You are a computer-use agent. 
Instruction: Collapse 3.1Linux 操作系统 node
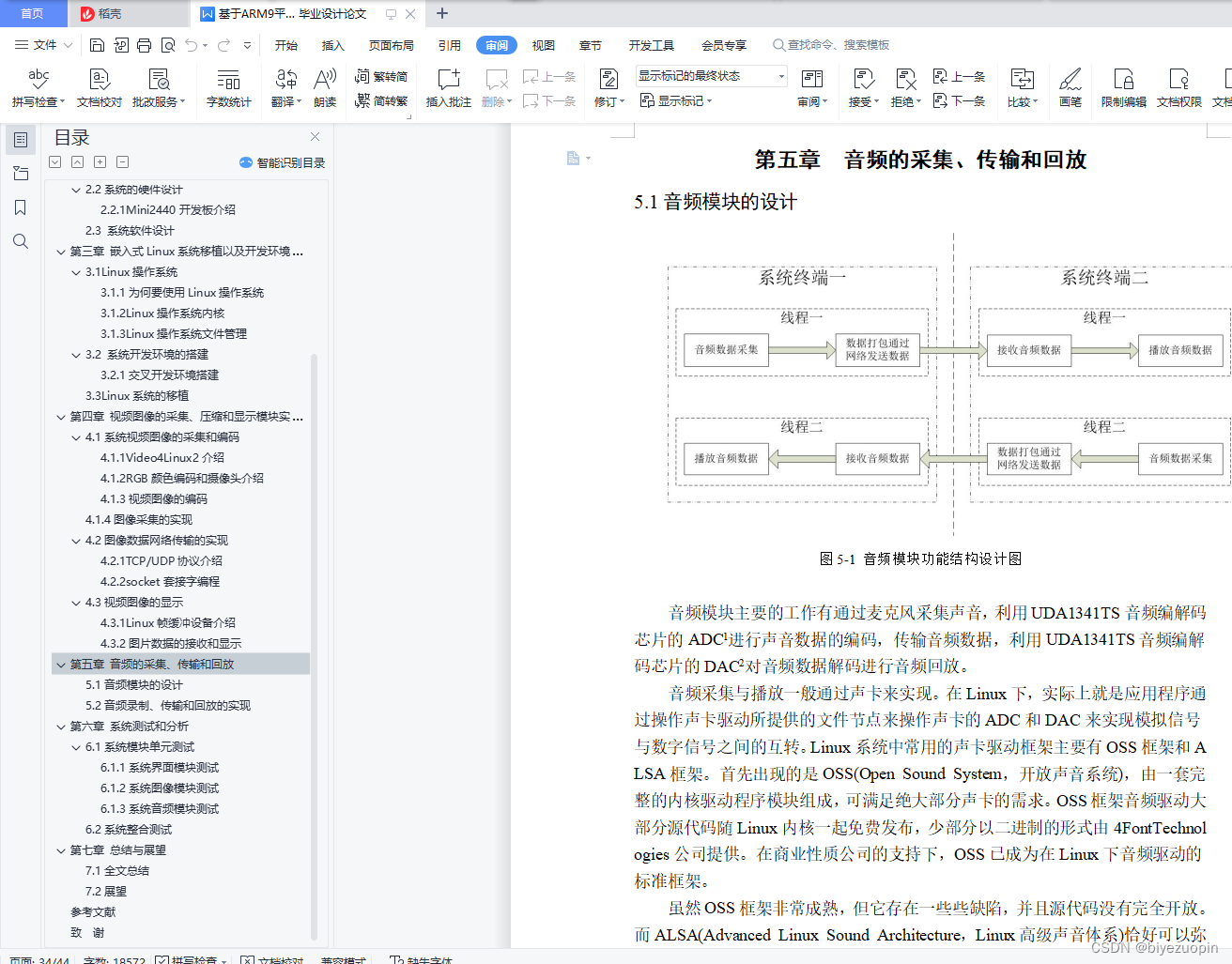pyautogui.click(x=76, y=272)
